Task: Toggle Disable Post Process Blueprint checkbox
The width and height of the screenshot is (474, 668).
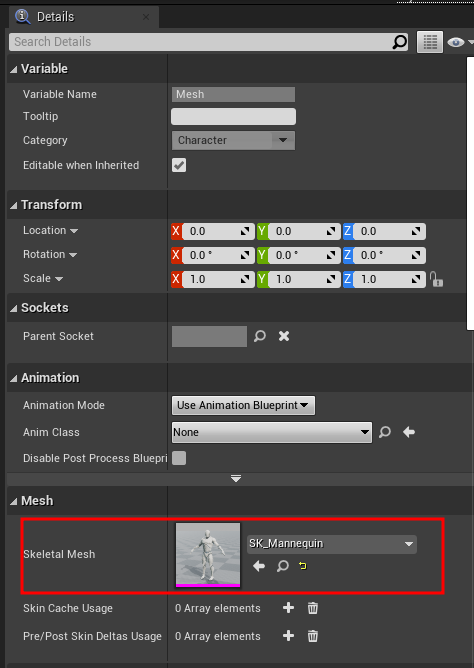Action: (x=179, y=458)
